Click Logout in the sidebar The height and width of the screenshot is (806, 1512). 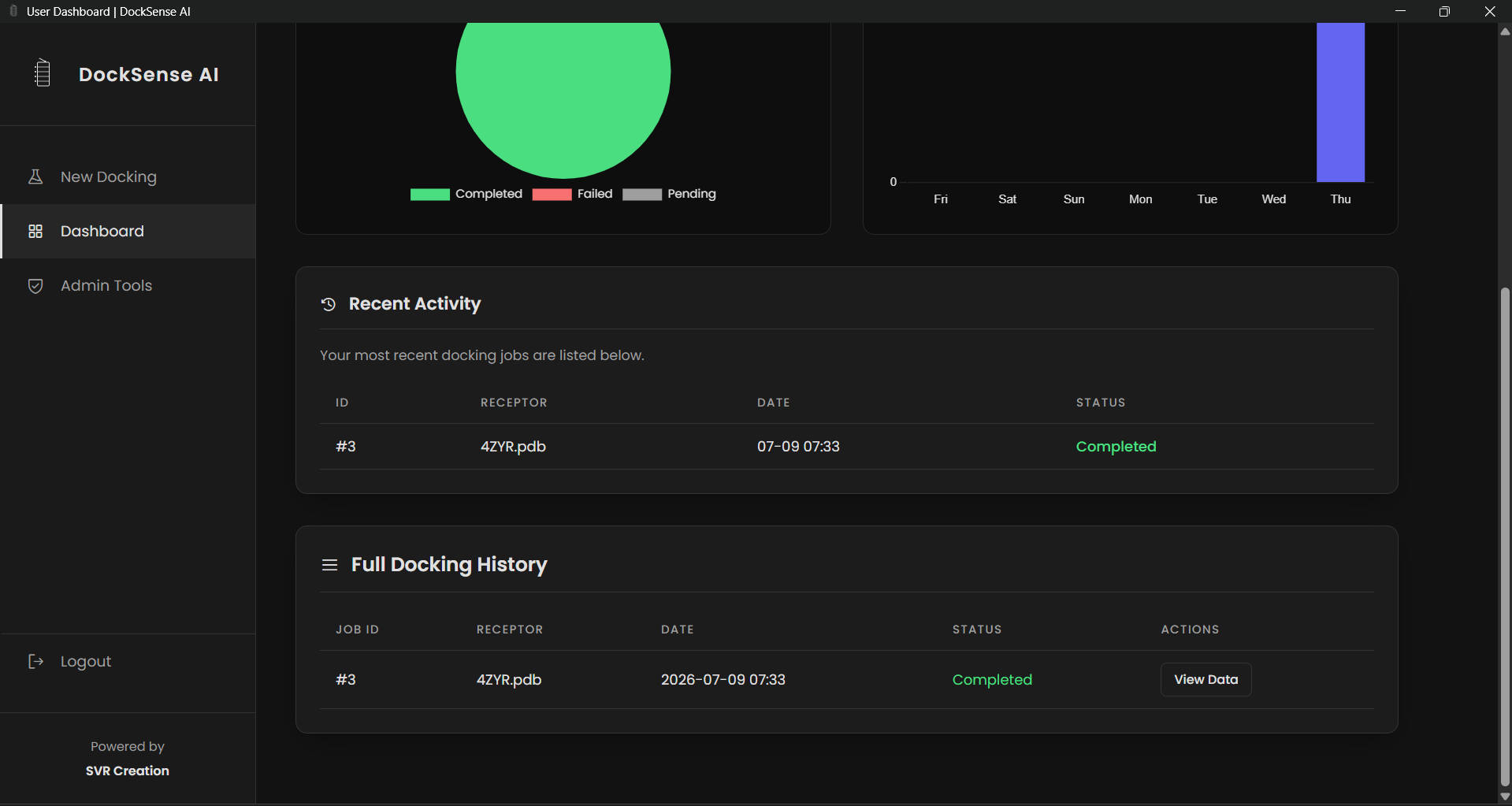point(128,661)
